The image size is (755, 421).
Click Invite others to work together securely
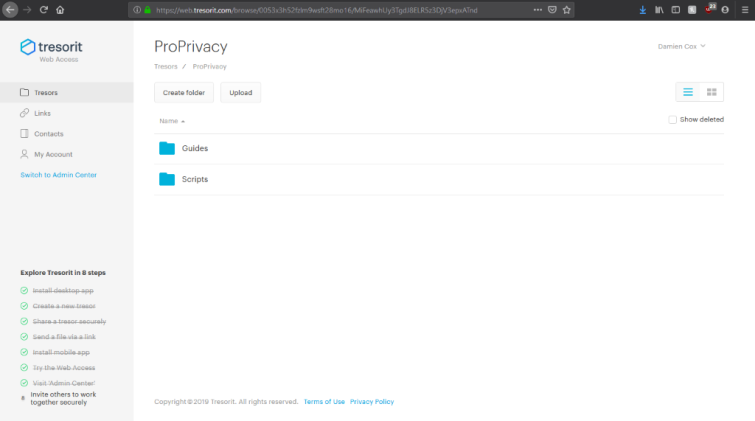point(63,398)
